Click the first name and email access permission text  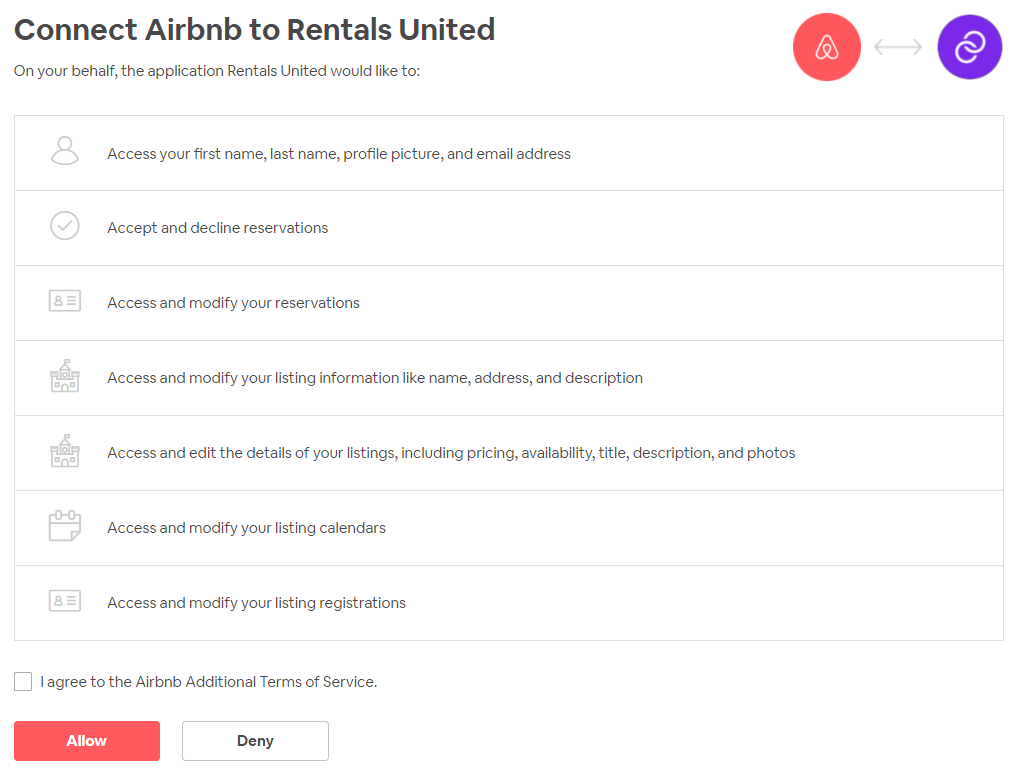coord(338,154)
